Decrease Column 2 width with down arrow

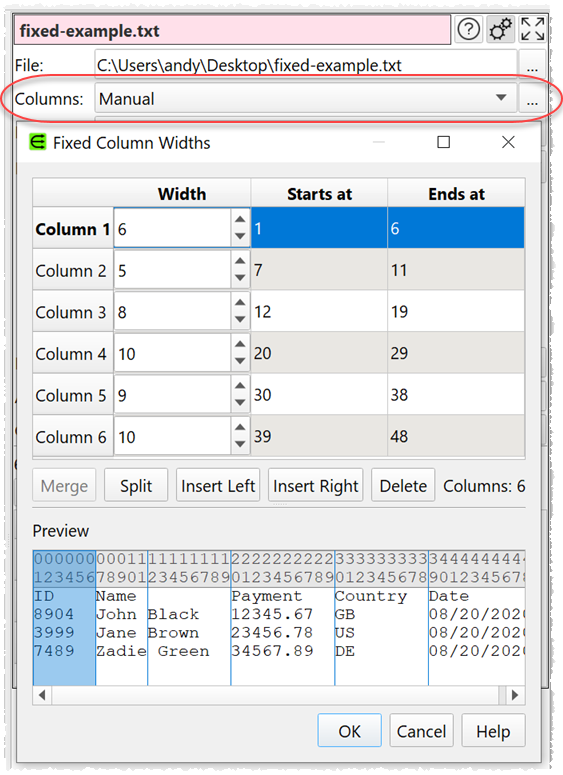tap(240, 278)
